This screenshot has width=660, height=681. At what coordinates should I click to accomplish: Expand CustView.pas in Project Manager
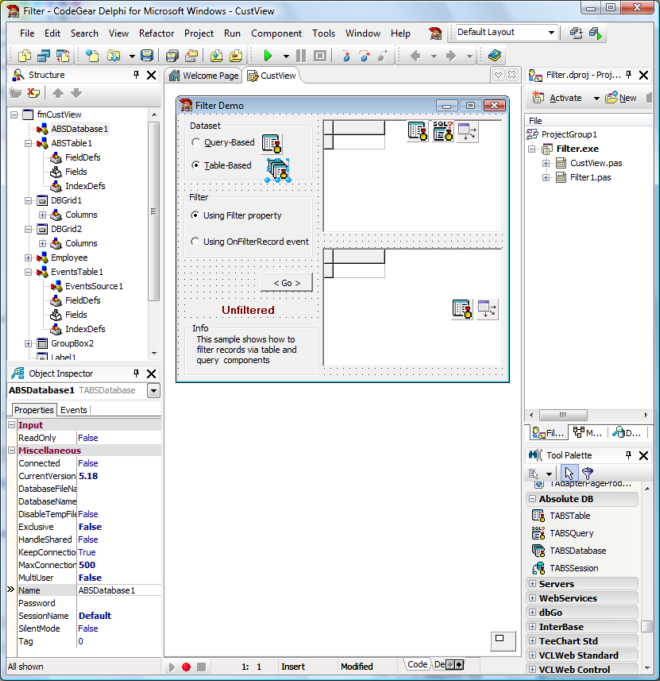click(547, 163)
